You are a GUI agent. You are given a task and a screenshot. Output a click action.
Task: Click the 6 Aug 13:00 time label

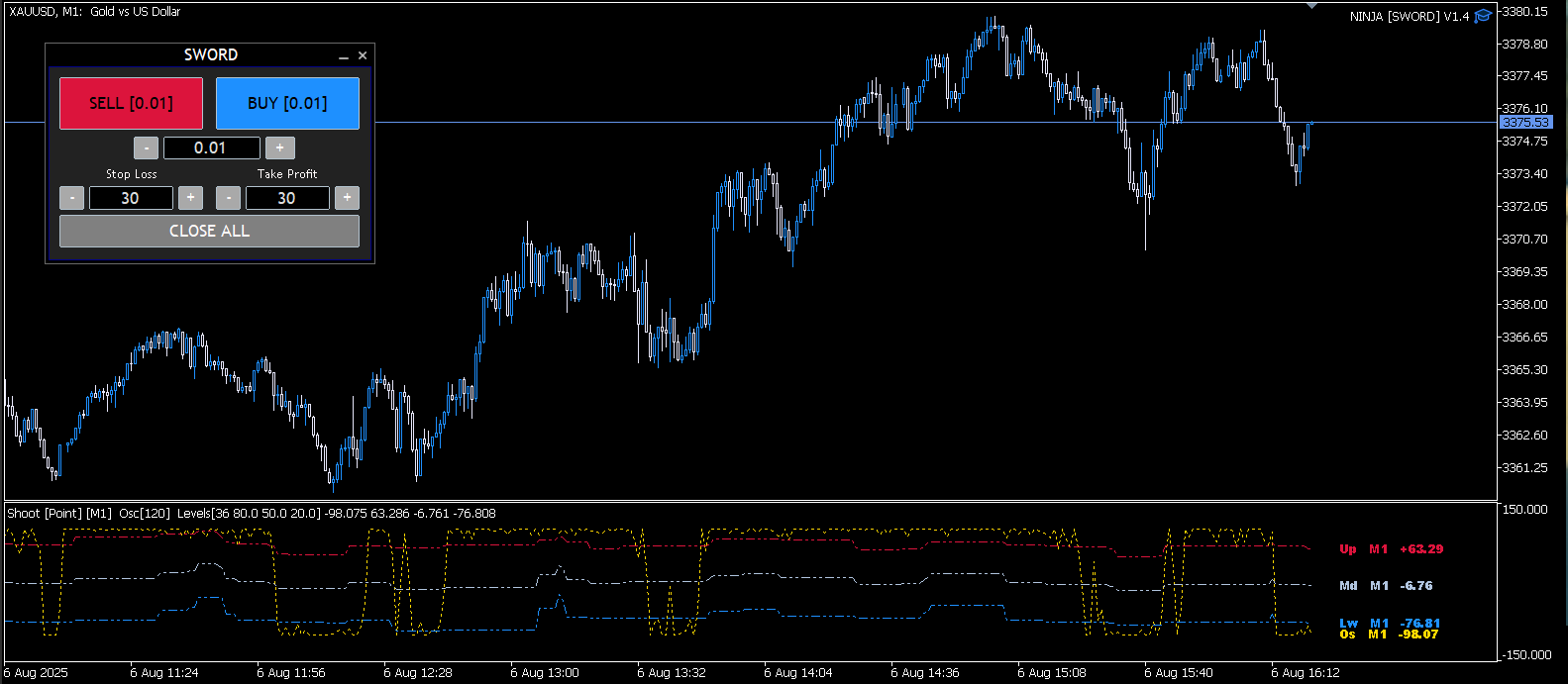coord(544,673)
